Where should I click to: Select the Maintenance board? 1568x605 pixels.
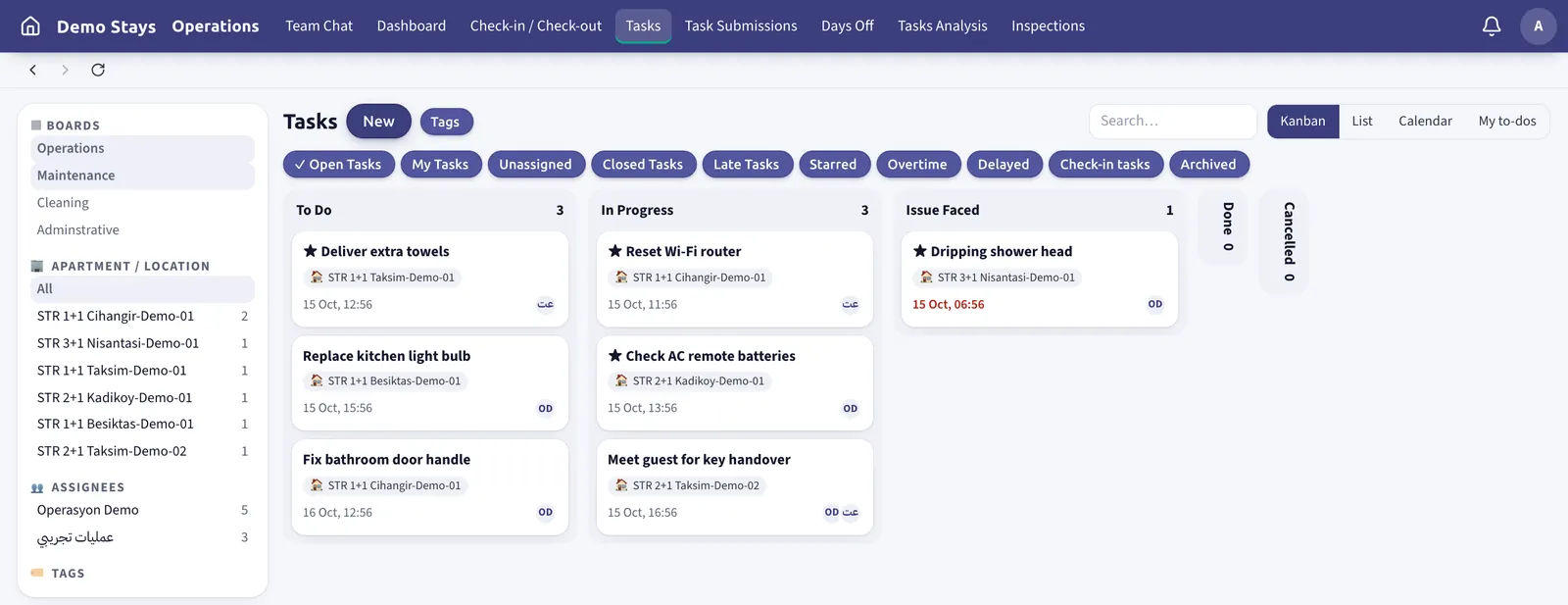(x=142, y=176)
